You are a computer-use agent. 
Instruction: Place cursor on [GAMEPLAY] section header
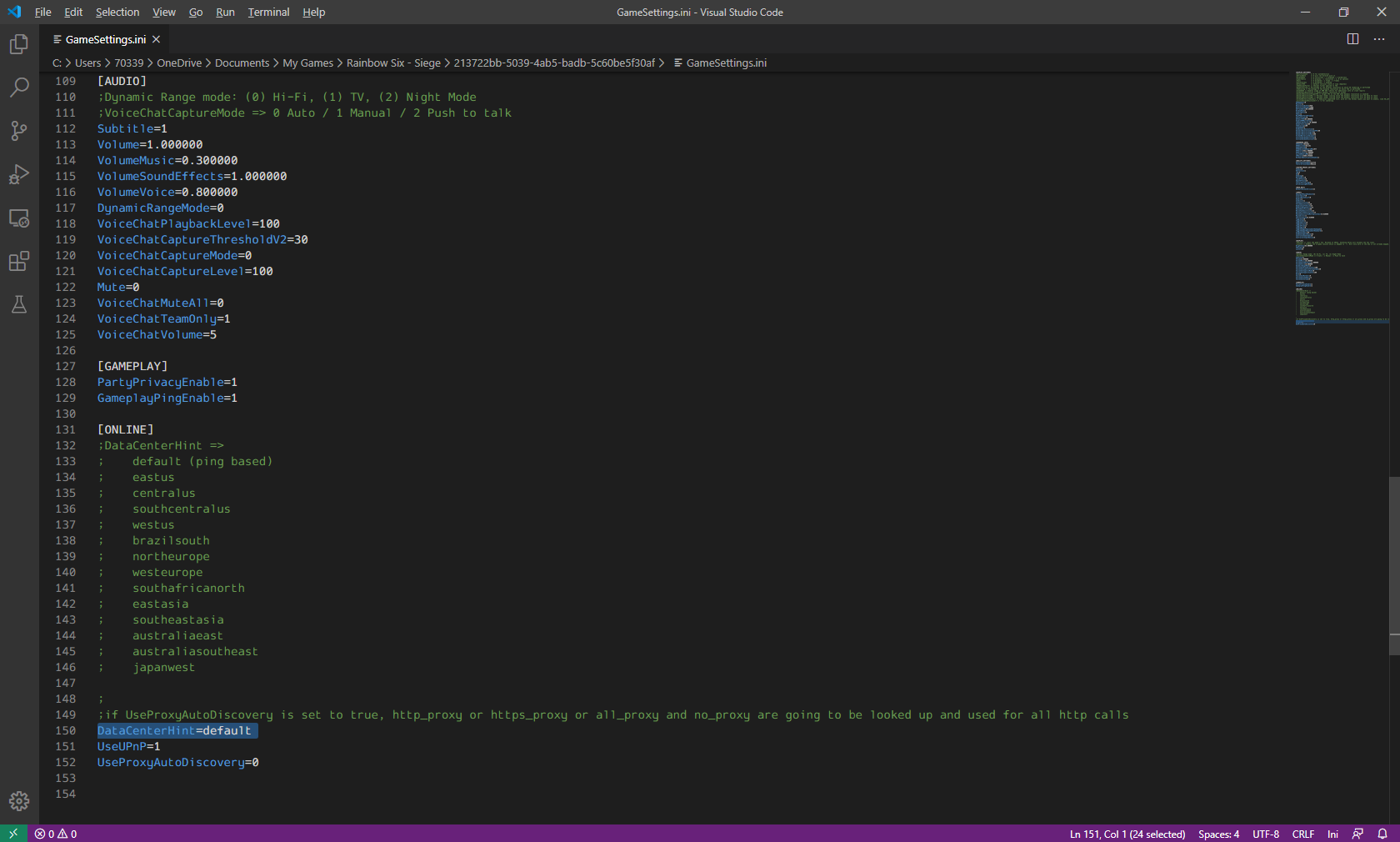(132, 366)
